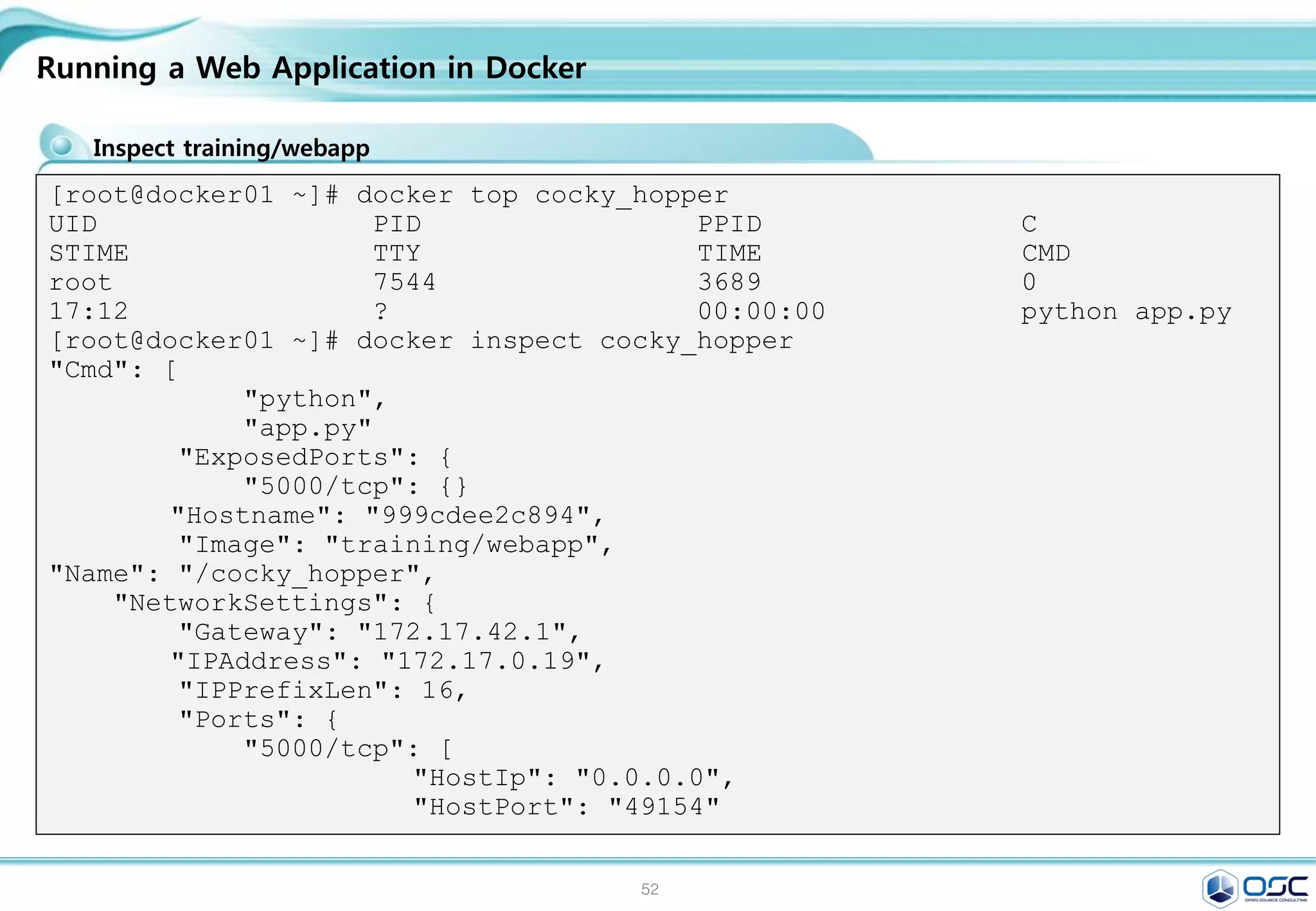Click the HostIp value 0.0.0.0
The image size is (1316, 911).
click(x=648, y=779)
